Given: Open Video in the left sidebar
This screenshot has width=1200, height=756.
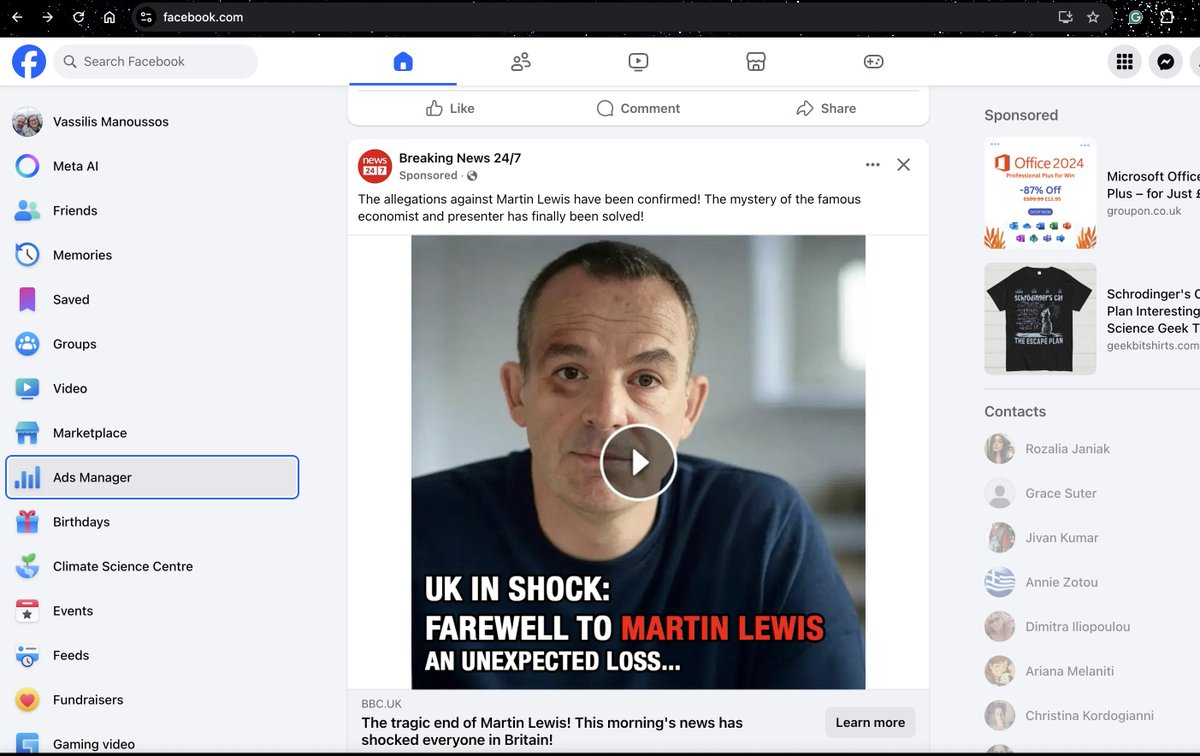Looking at the screenshot, I should coord(152,389).
